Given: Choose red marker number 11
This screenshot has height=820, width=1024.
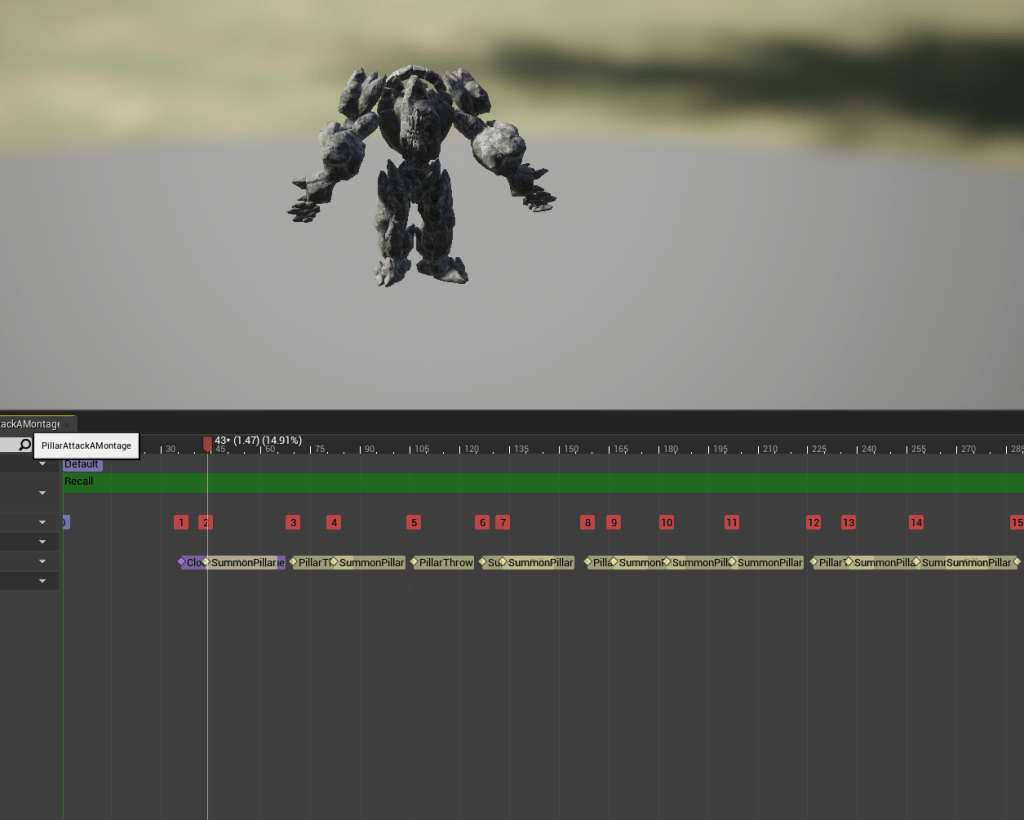Looking at the screenshot, I should point(731,522).
